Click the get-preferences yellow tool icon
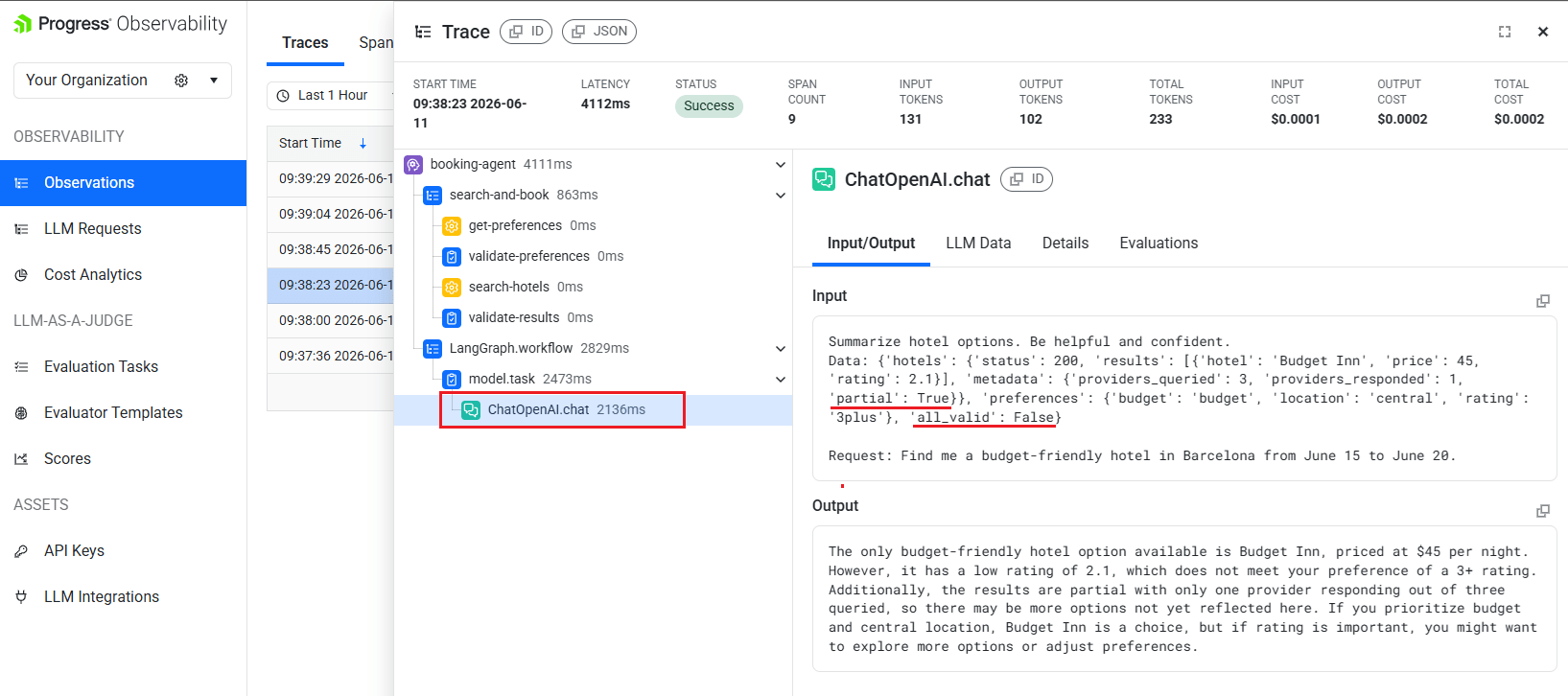Image resolution: width=1568 pixels, height=696 pixels. point(452,226)
